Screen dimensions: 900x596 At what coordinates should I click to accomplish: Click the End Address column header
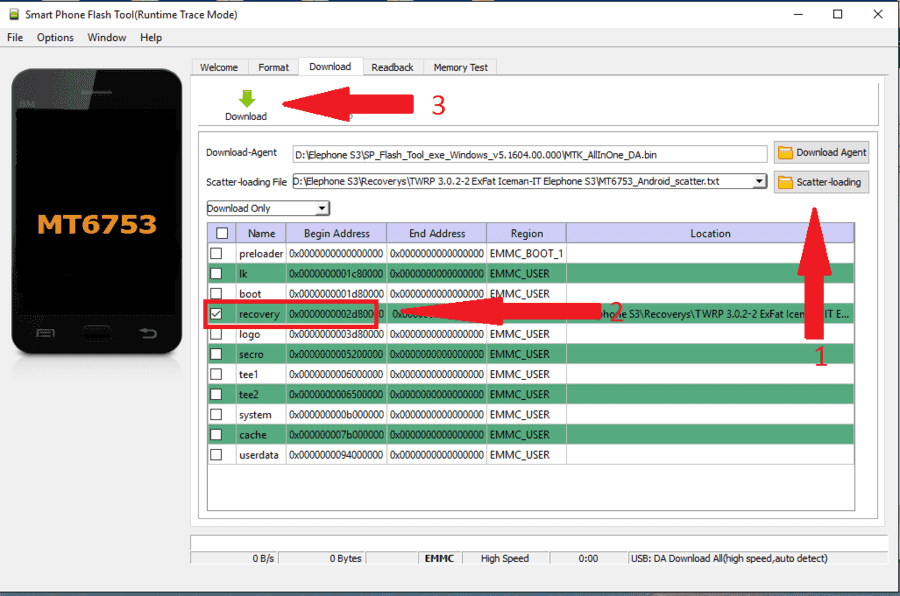437,233
